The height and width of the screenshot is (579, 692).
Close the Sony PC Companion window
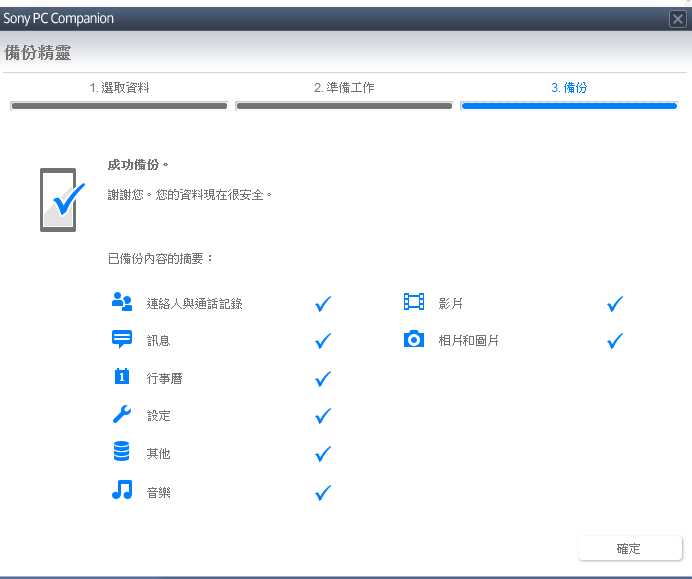tap(677, 19)
